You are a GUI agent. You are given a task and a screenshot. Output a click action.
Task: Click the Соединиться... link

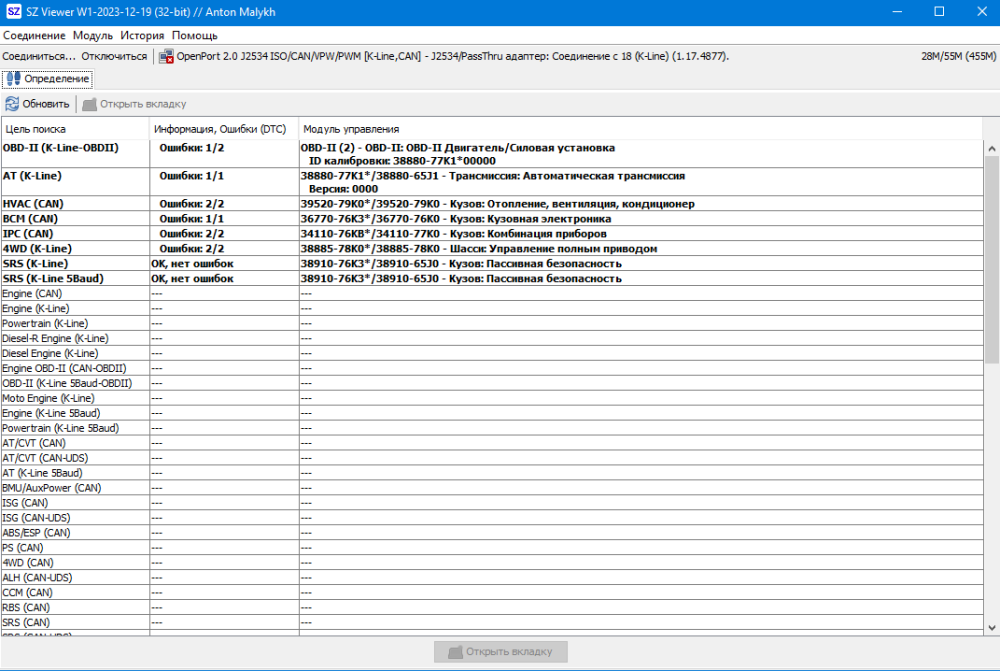39,56
